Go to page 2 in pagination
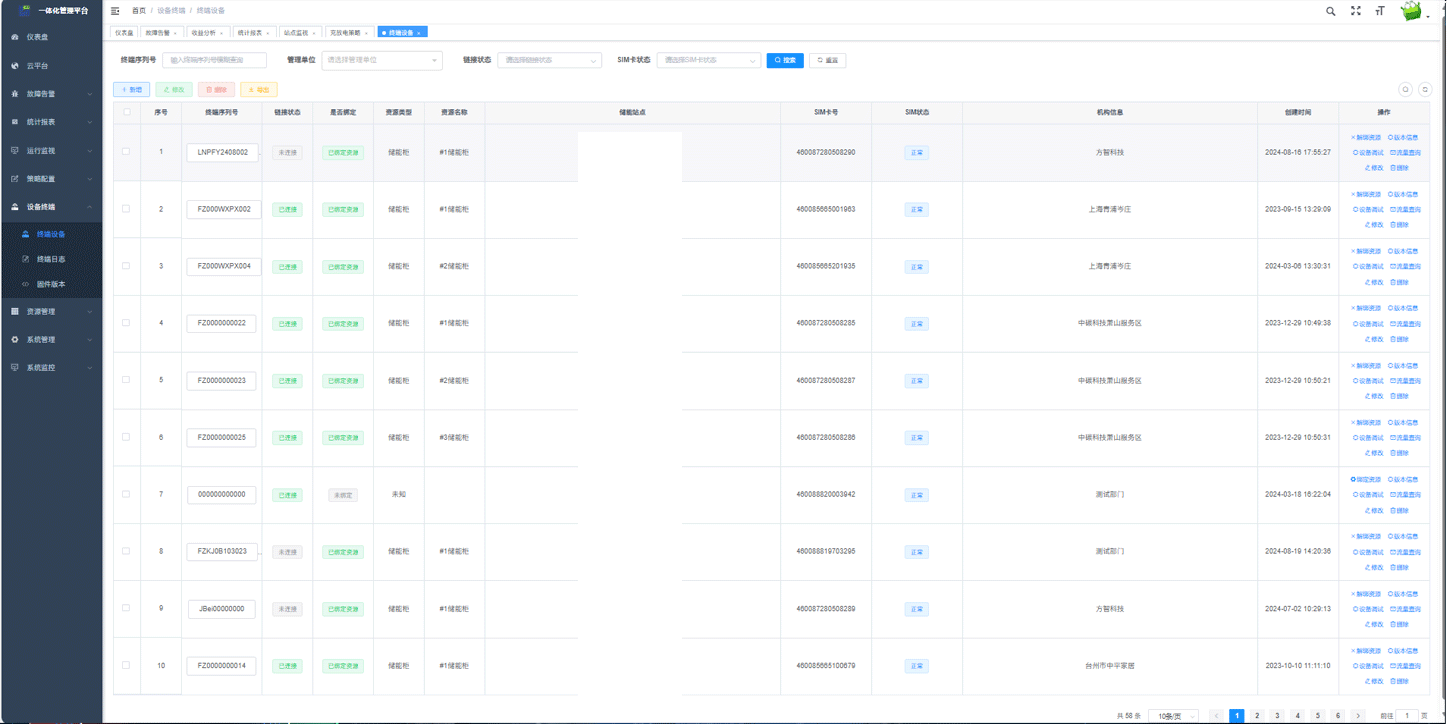Viewport: 1449px width, 724px height. (1257, 716)
